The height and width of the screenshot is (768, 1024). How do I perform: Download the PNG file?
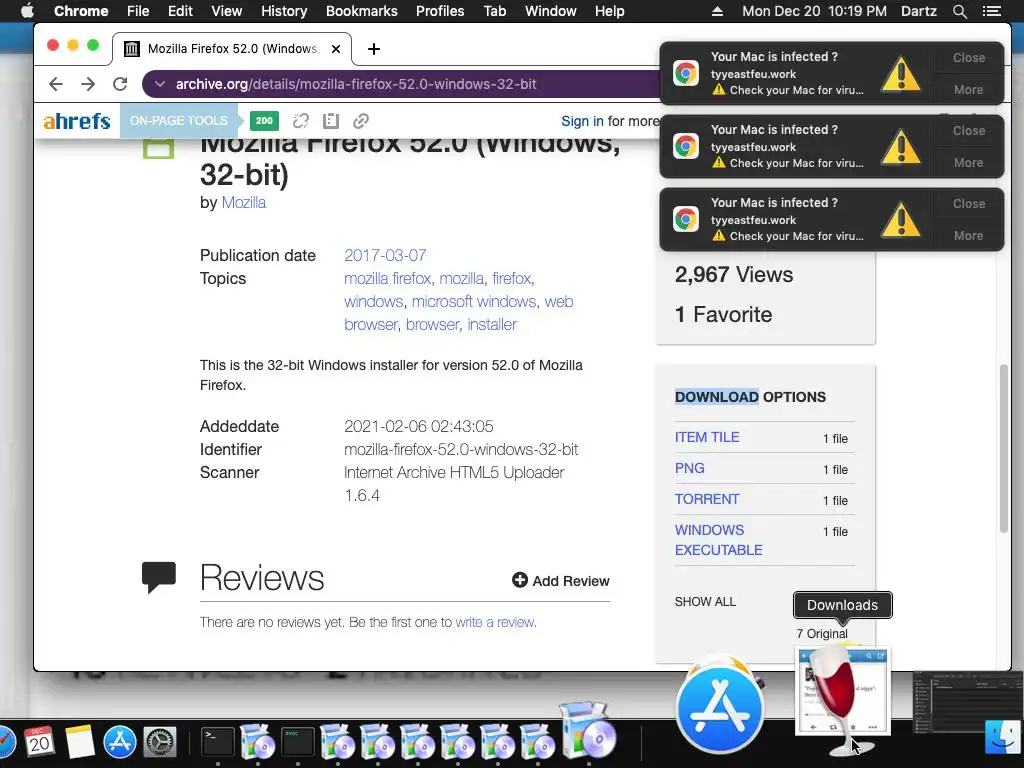689,468
